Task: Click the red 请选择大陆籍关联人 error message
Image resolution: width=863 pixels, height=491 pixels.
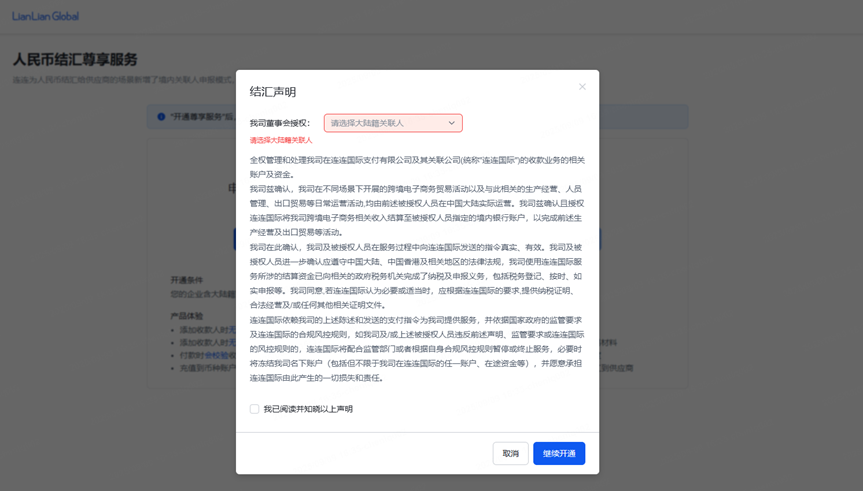Action: pyautogui.click(x=281, y=140)
